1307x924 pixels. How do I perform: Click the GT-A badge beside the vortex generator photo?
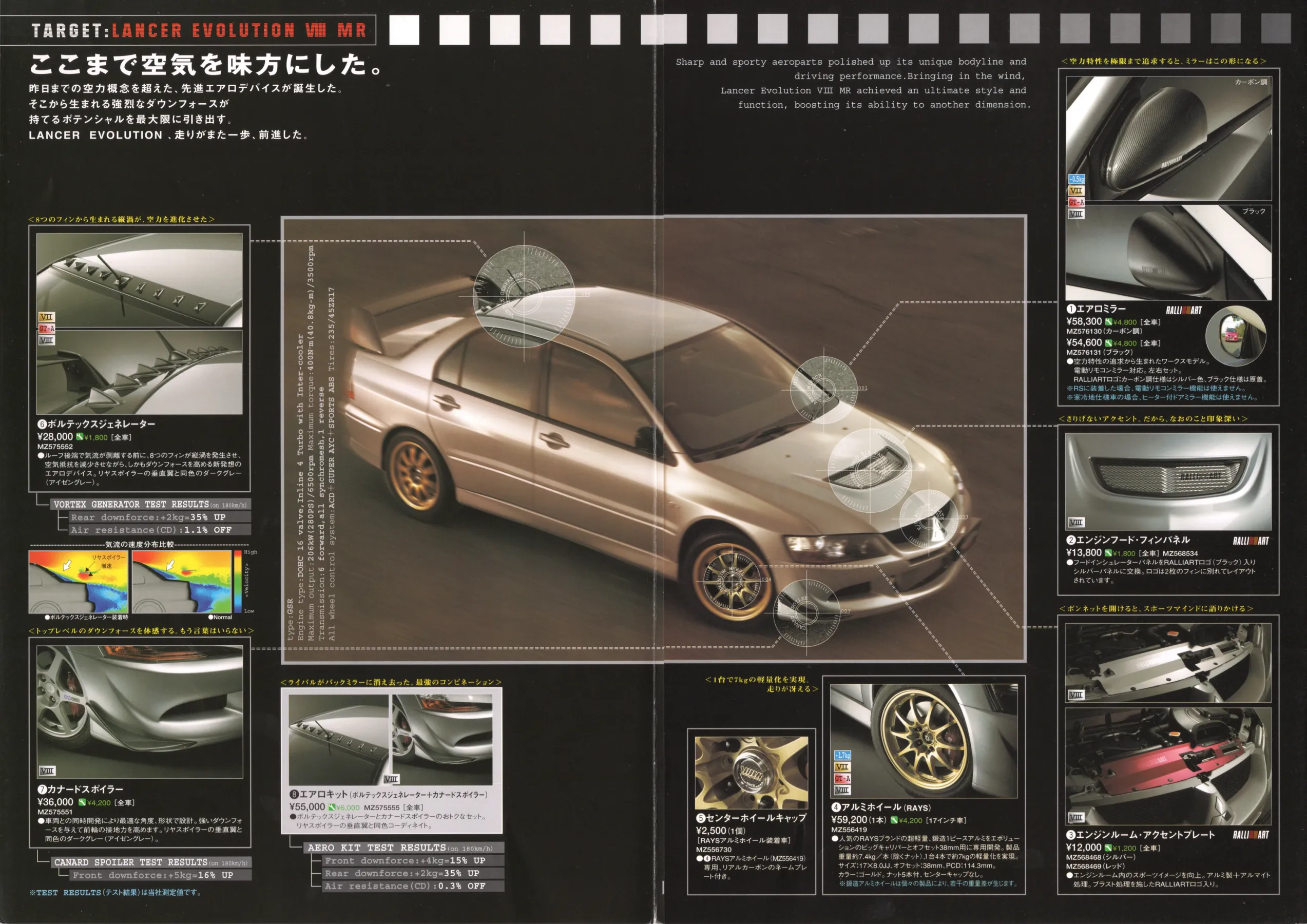(47, 329)
